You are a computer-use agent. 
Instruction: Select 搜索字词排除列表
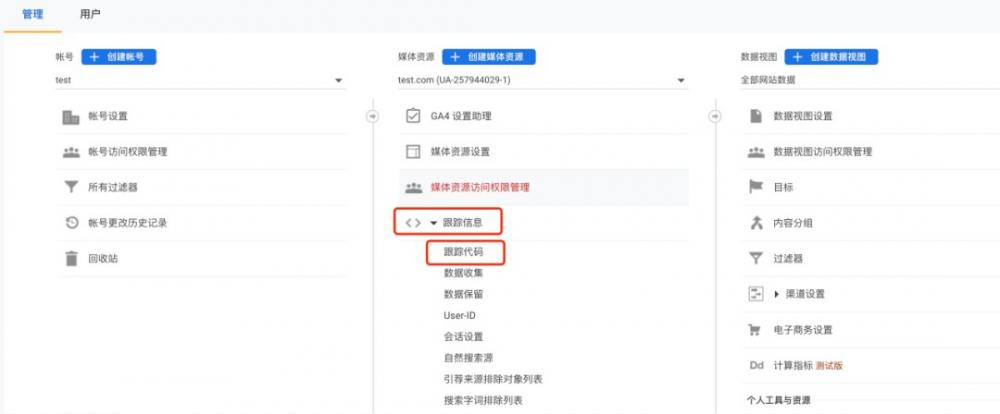point(483,401)
